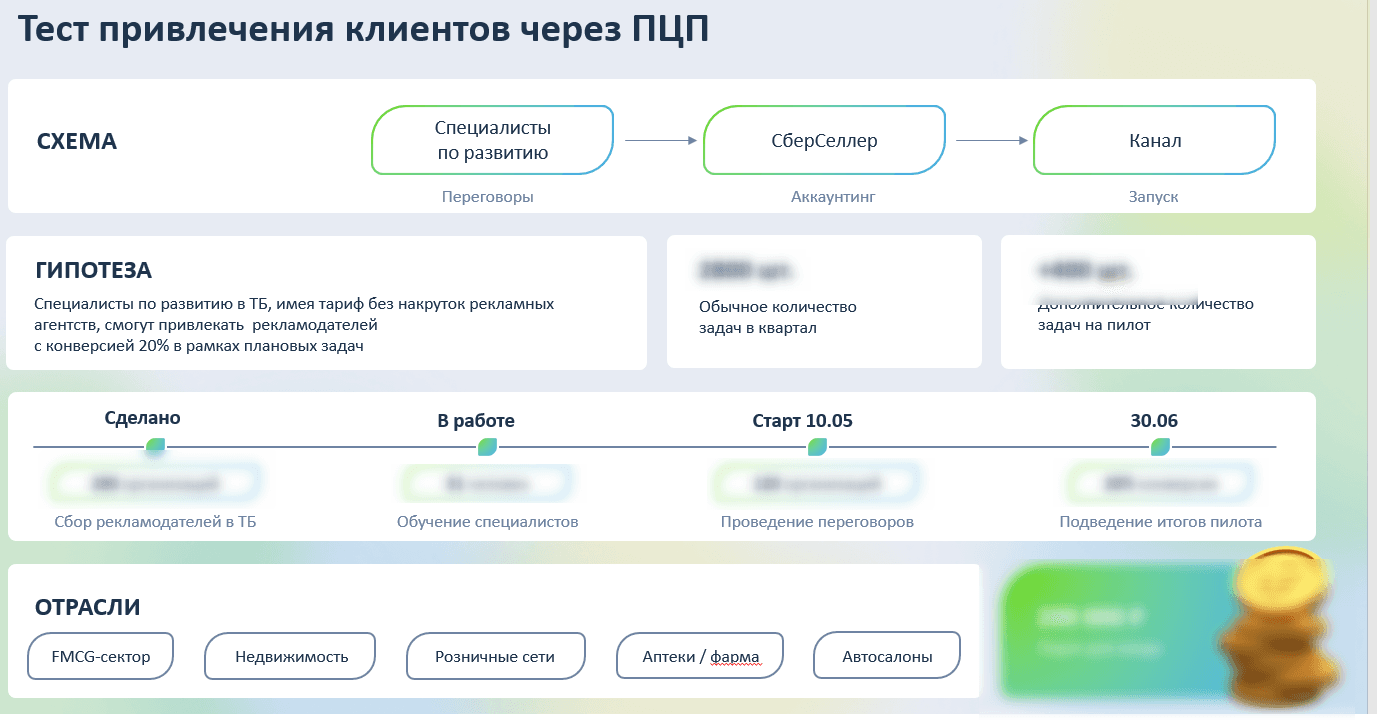This screenshot has width=1377, height=725.
Task: Click the 'Обычное количество задач в квартал' text
Action: click(x=778, y=317)
